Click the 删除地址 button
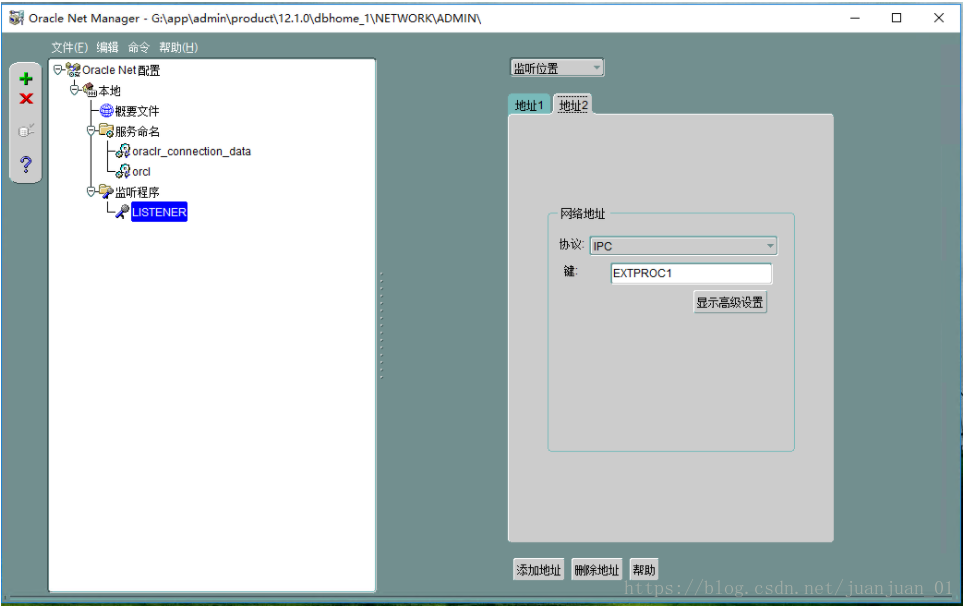Screen dimensions: 965x608 pos(596,570)
